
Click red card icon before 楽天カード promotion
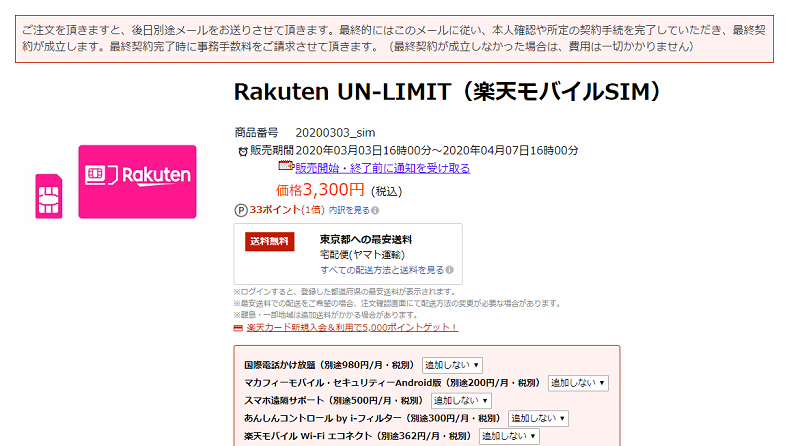tap(238, 328)
